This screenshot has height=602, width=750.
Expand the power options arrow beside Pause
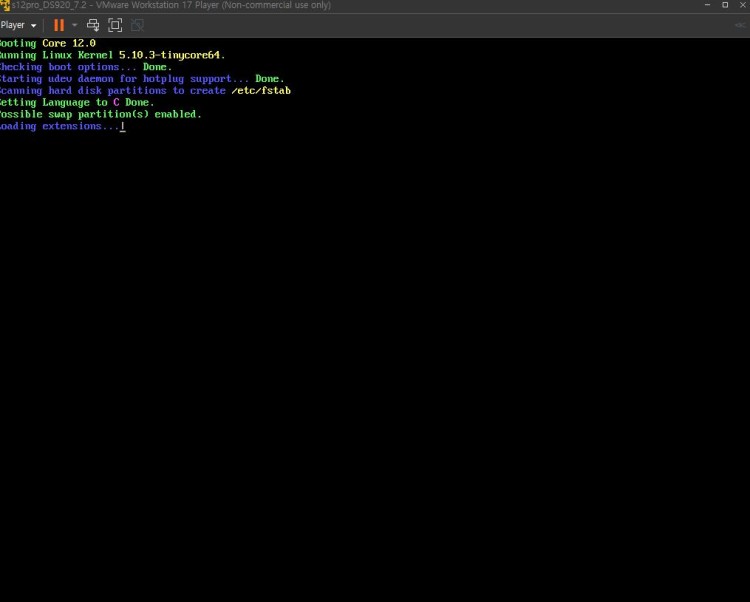point(74,25)
